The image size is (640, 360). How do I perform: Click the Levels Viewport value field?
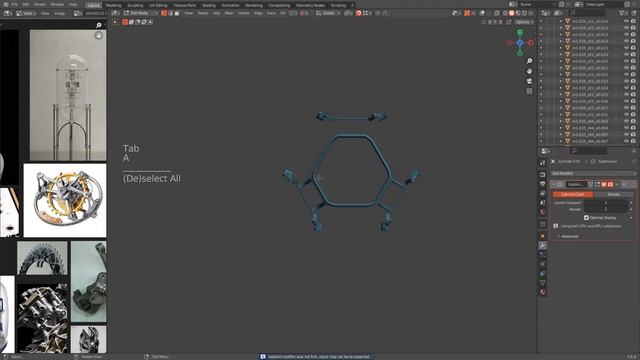click(x=606, y=202)
